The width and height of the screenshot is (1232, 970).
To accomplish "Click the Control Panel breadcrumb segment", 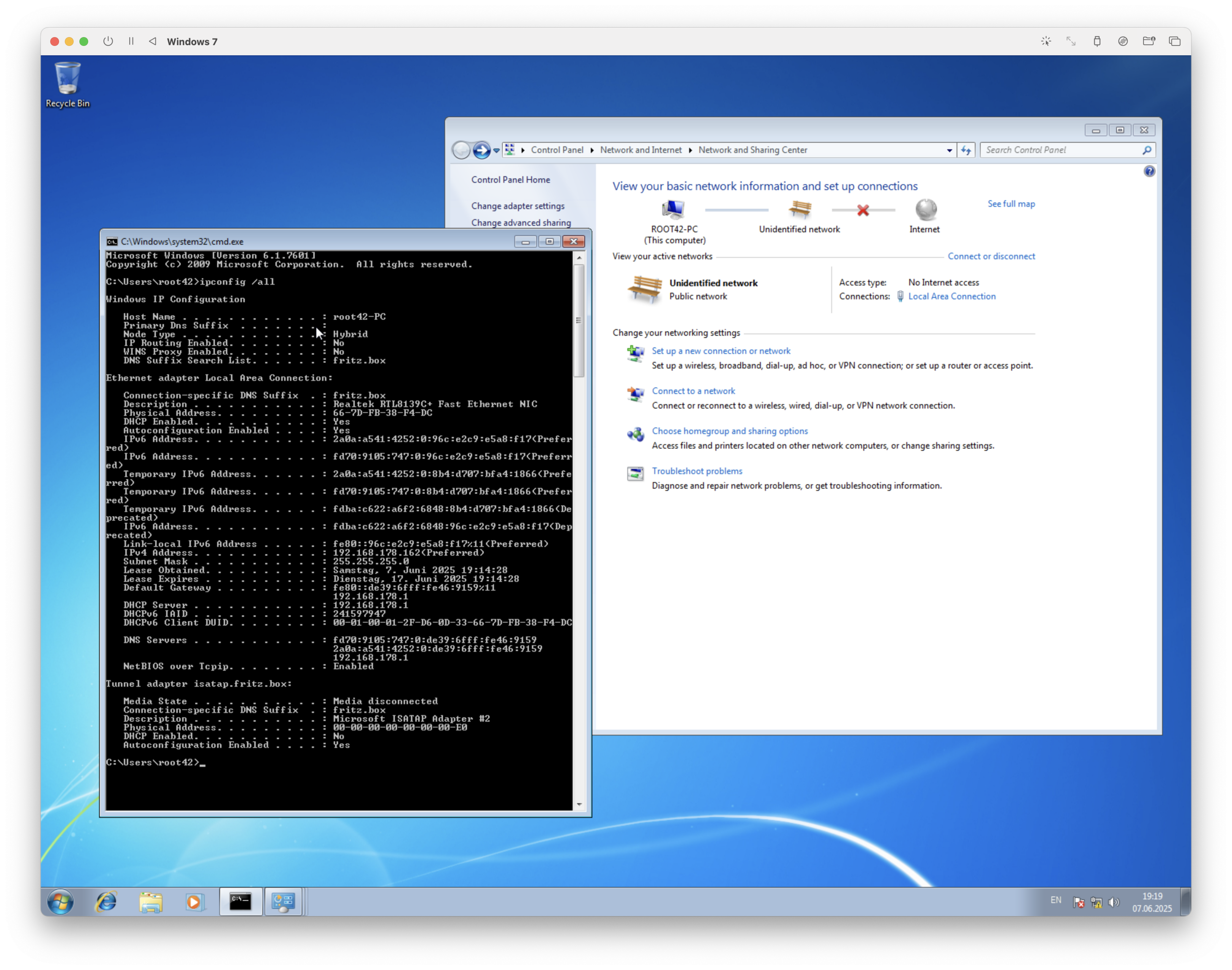I will pos(557,150).
